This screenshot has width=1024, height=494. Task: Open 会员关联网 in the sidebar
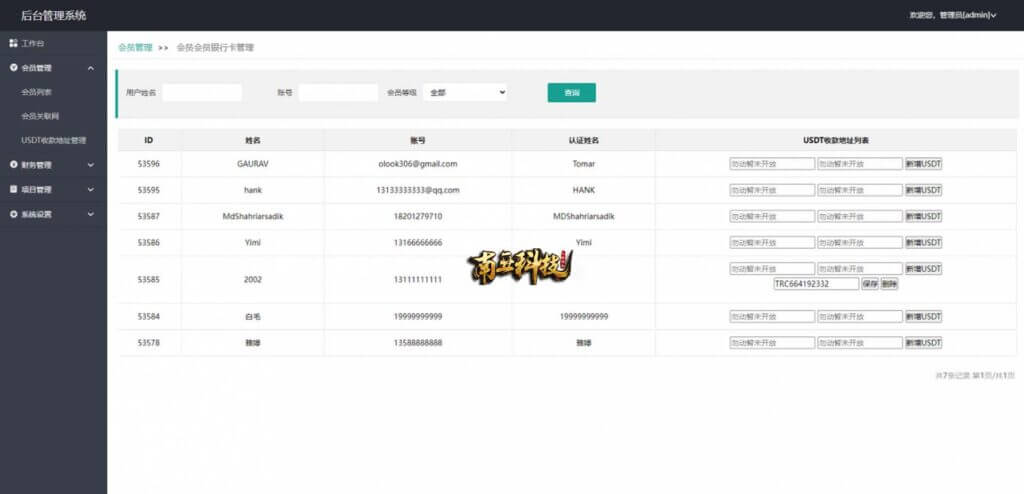click(x=40, y=116)
